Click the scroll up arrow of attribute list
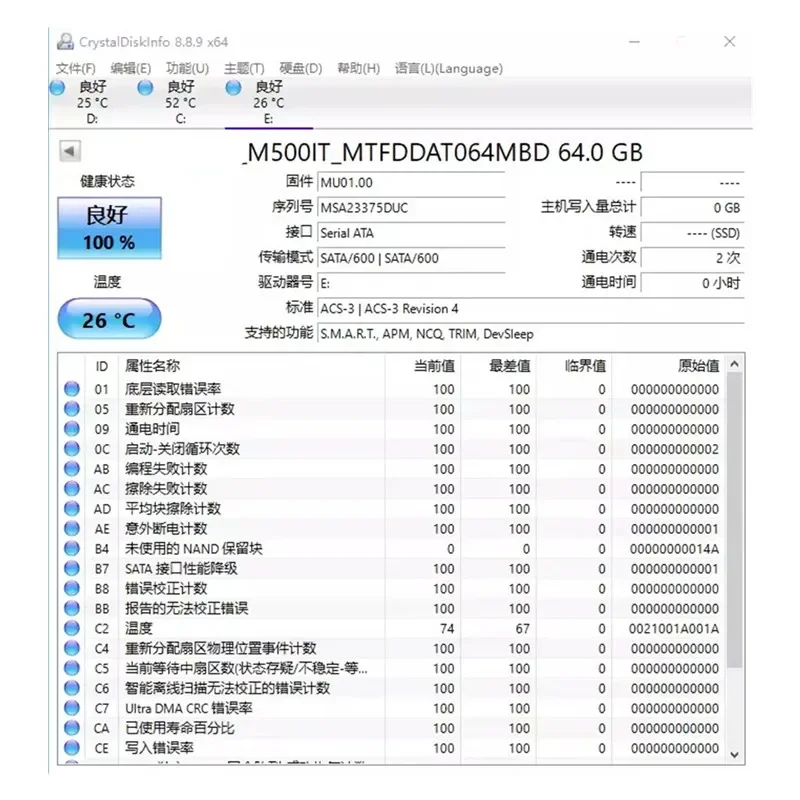Image resolution: width=800 pixels, height=800 pixels. pos(735,364)
